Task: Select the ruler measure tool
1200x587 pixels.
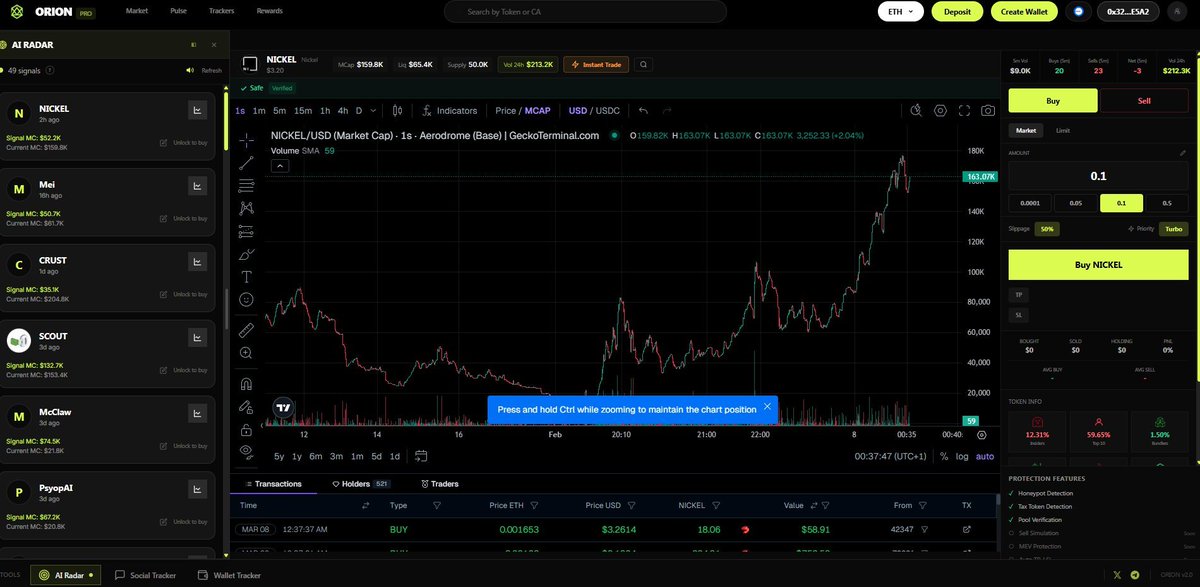Action: [246, 329]
